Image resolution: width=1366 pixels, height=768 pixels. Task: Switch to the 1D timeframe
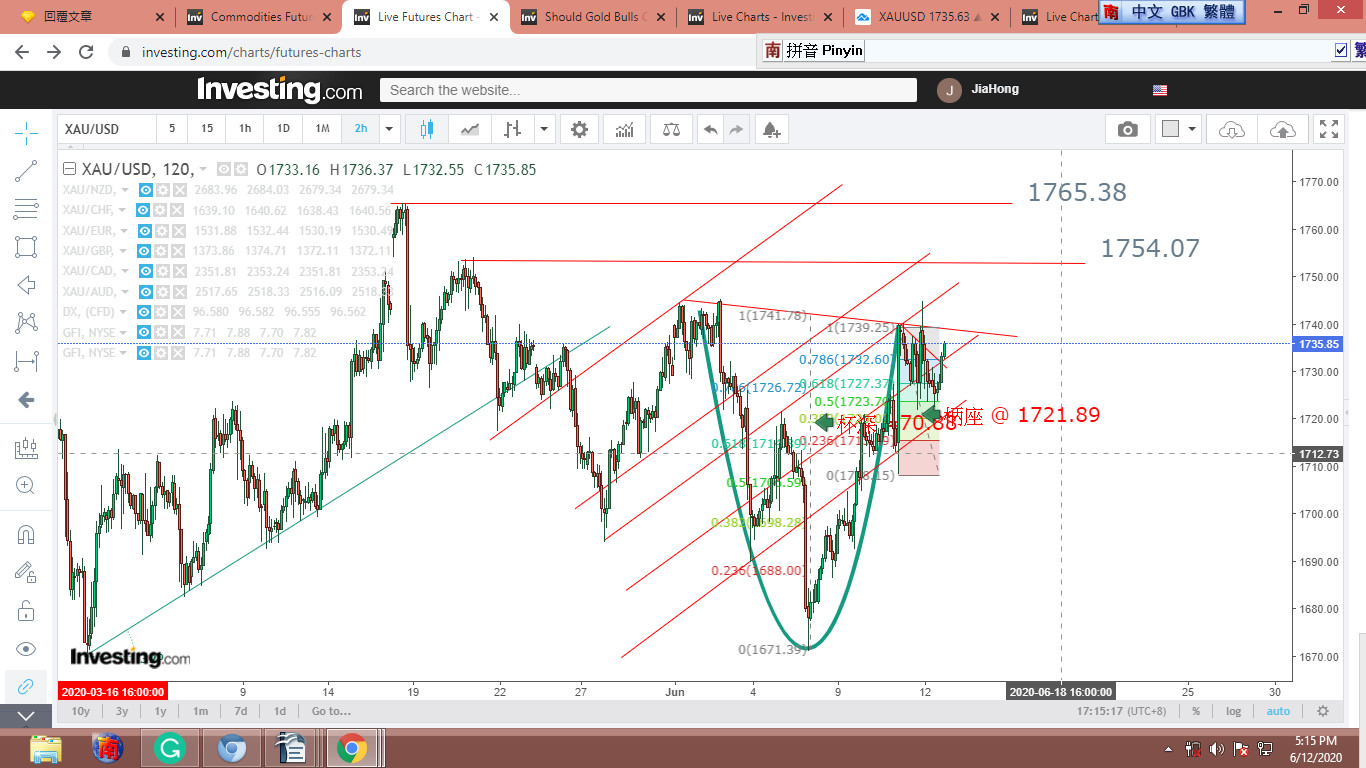pyautogui.click(x=283, y=129)
